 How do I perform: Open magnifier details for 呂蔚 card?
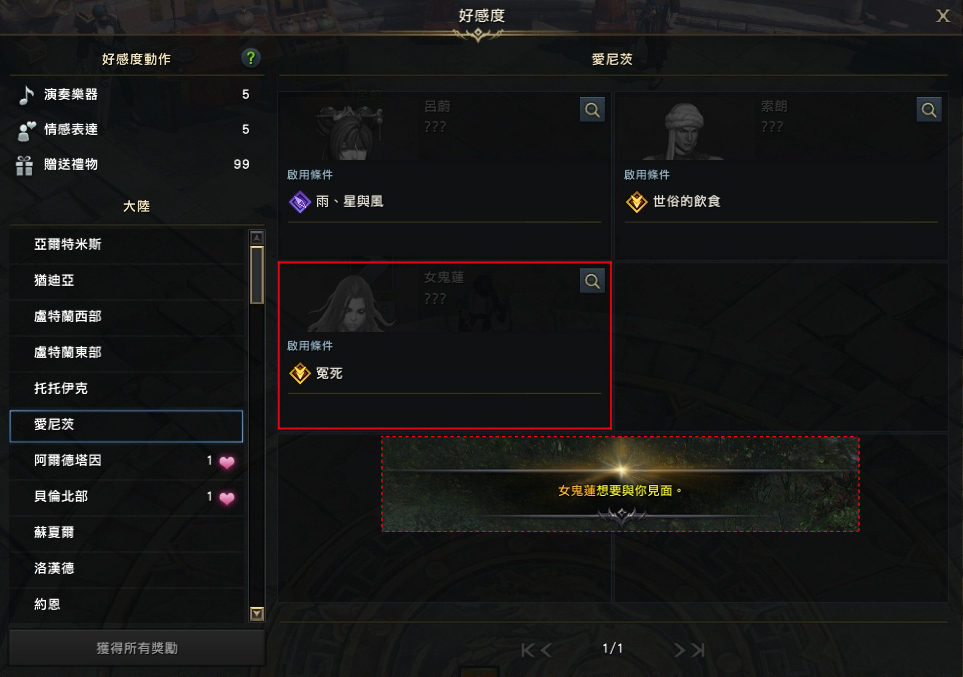tap(592, 110)
